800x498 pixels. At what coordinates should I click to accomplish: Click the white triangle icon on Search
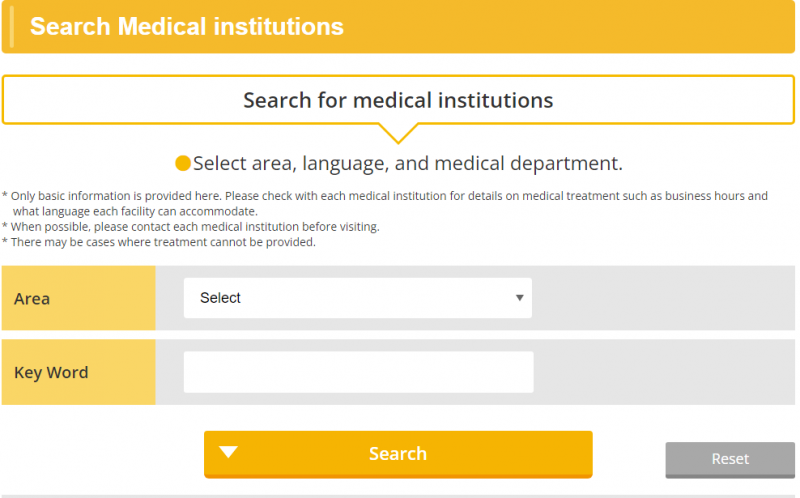click(x=228, y=453)
